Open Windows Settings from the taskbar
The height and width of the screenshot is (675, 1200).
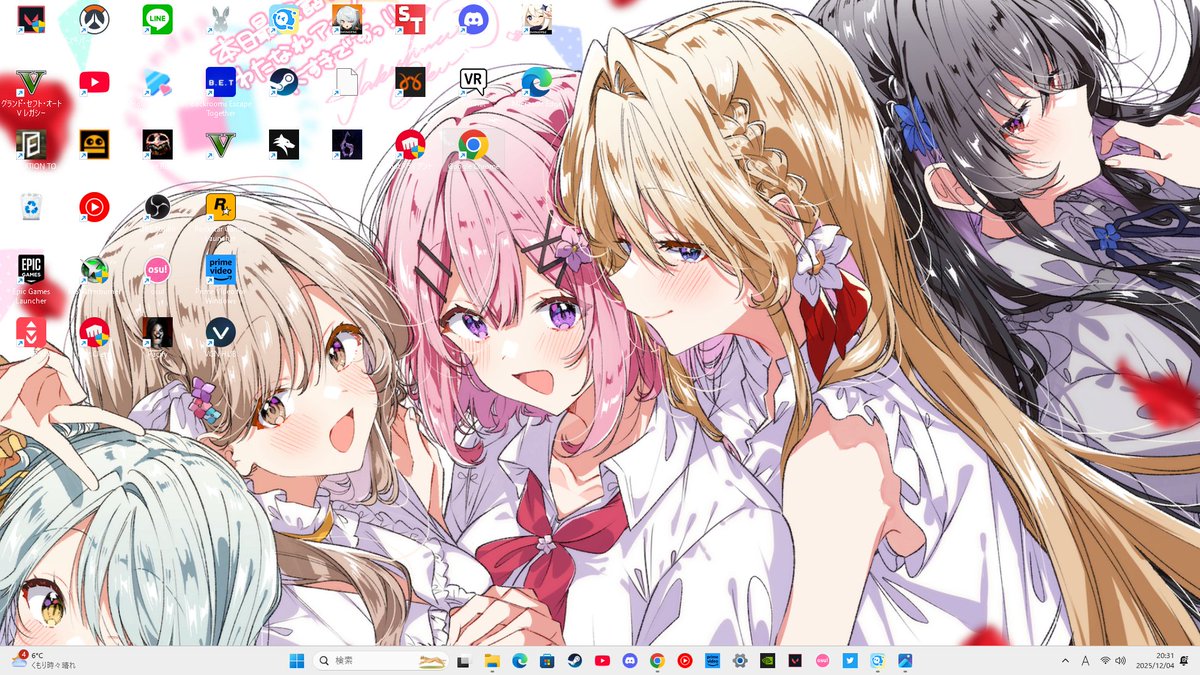tap(740, 660)
